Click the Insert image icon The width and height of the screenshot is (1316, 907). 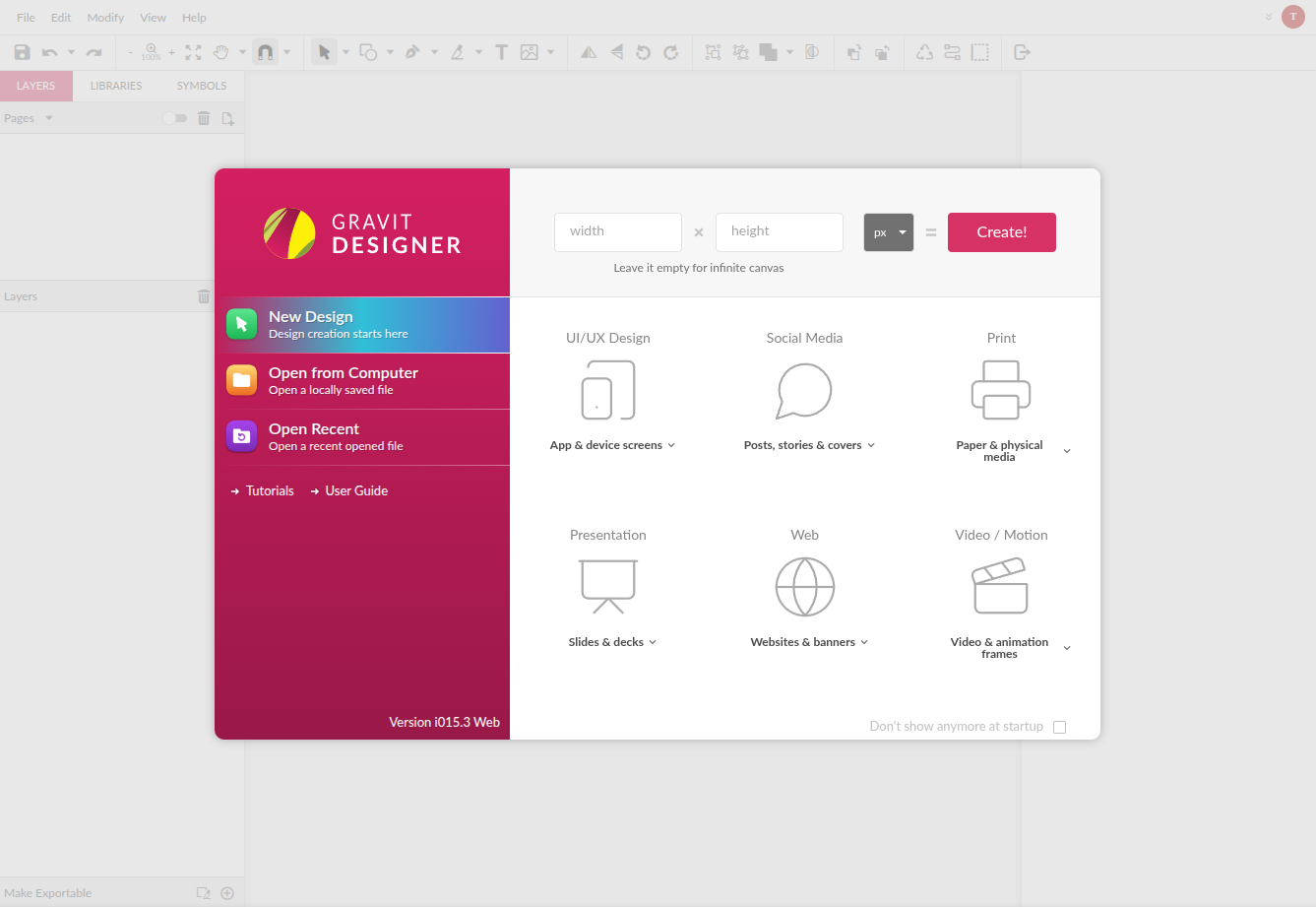click(x=530, y=52)
